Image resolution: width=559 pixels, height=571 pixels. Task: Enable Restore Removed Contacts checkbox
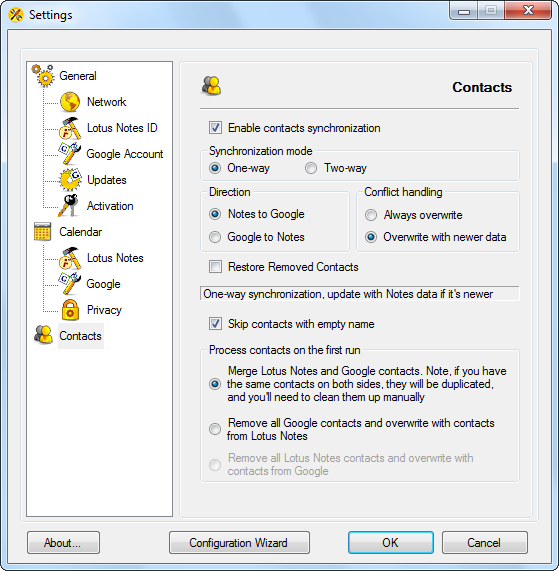215,267
